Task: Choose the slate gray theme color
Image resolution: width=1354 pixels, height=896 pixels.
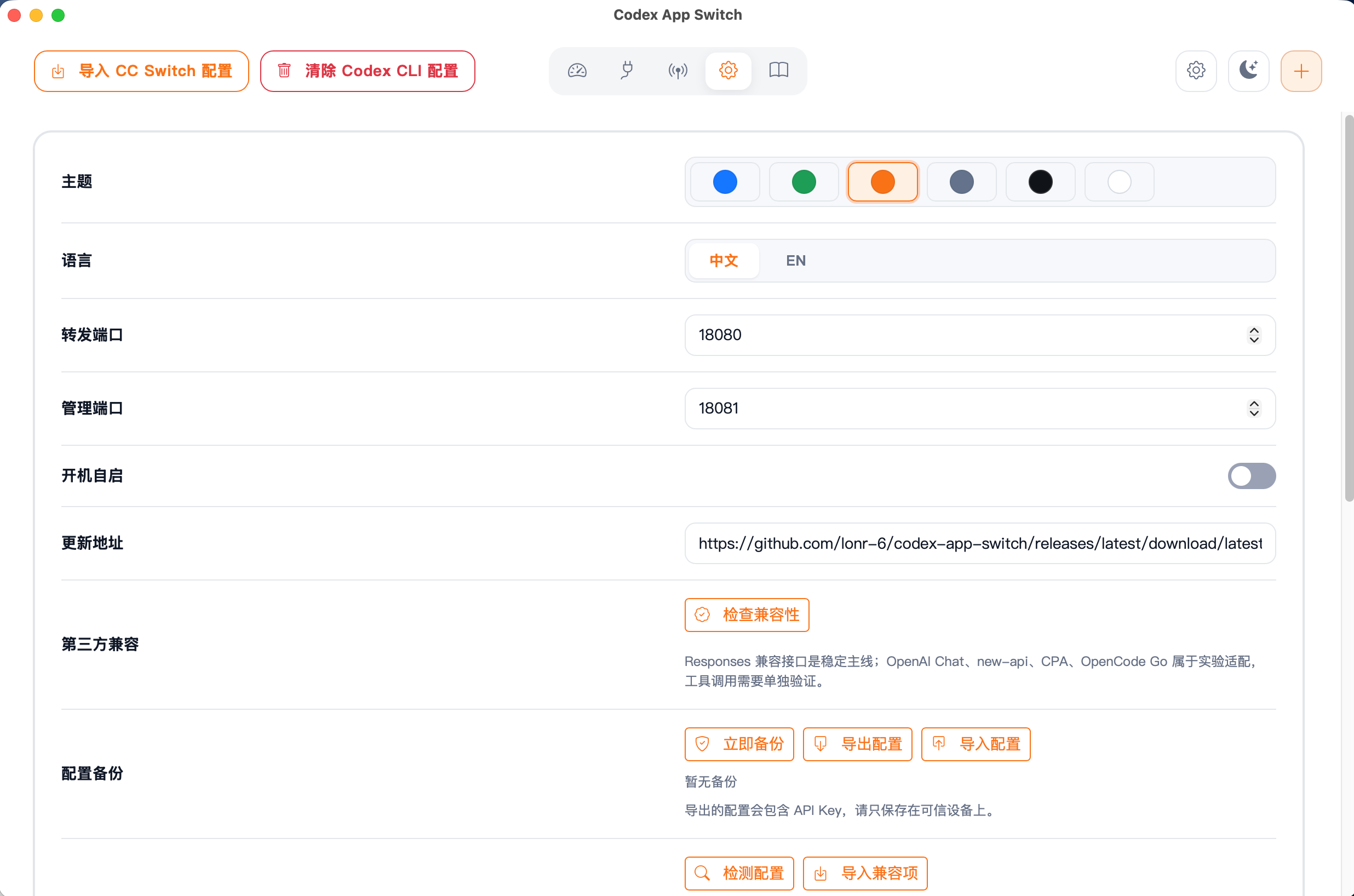Action: point(961,182)
